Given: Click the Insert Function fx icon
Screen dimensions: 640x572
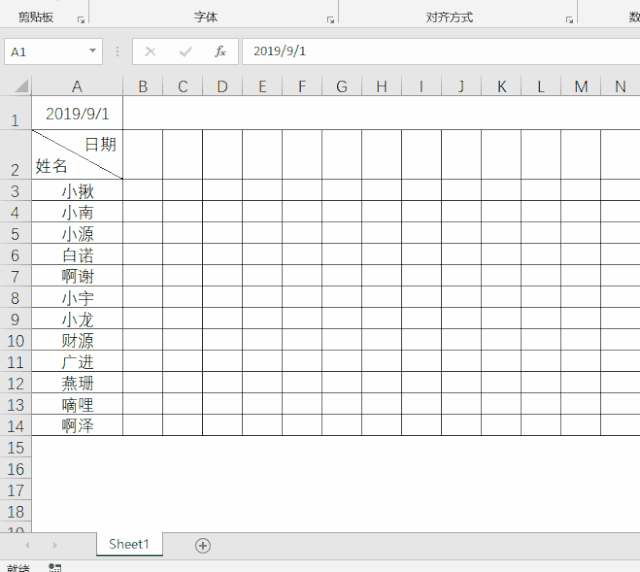Looking at the screenshot, I should (x=220, y=51).
